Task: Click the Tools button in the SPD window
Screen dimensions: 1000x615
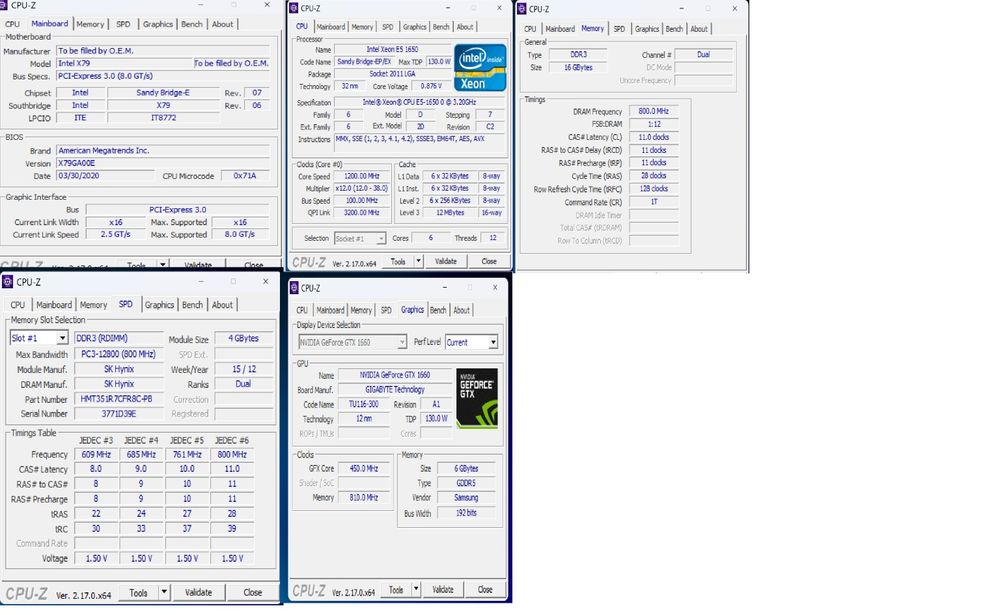Action: point(138,592)
